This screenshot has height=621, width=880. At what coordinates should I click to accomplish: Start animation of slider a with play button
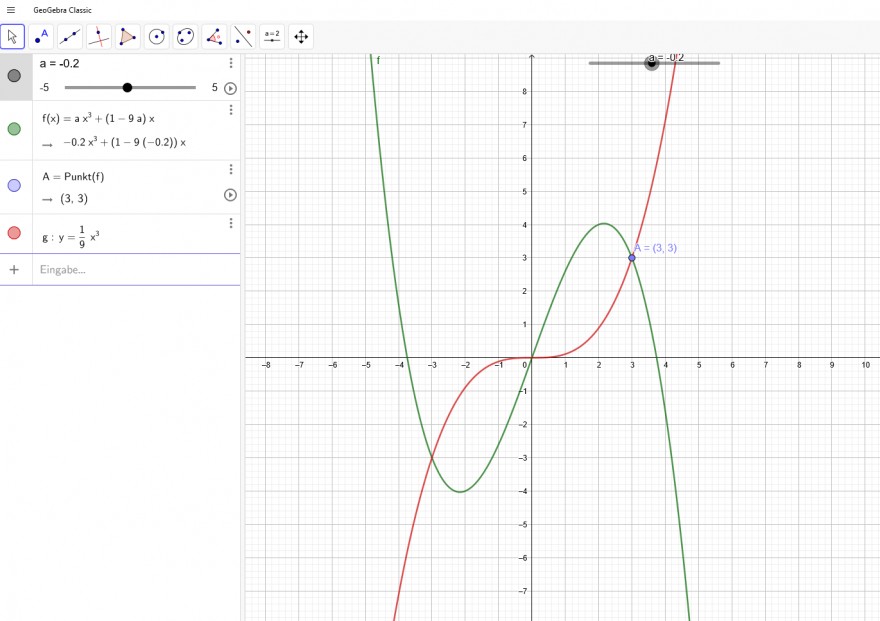coord(230,88)
